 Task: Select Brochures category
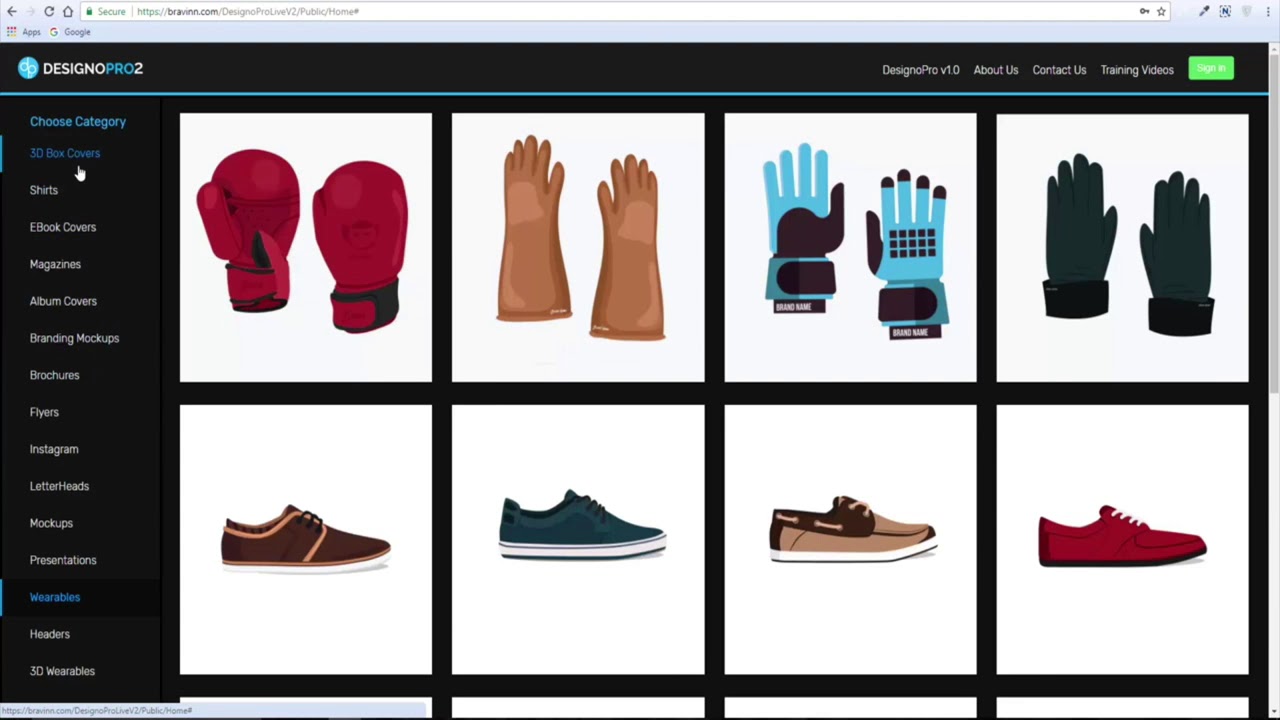(x=54, y=375)
